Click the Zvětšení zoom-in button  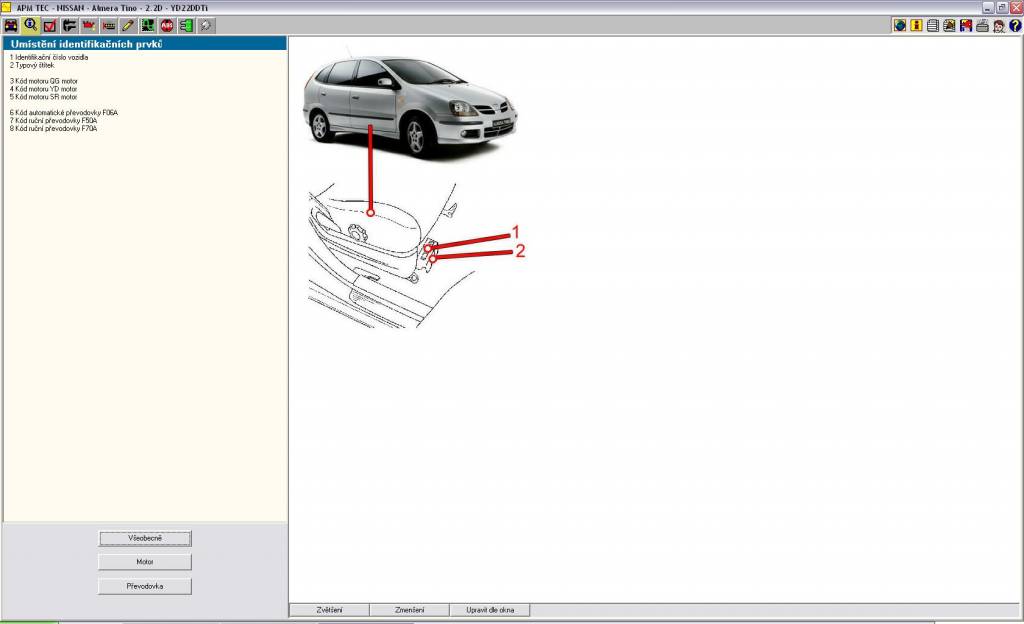pos(329,610)
